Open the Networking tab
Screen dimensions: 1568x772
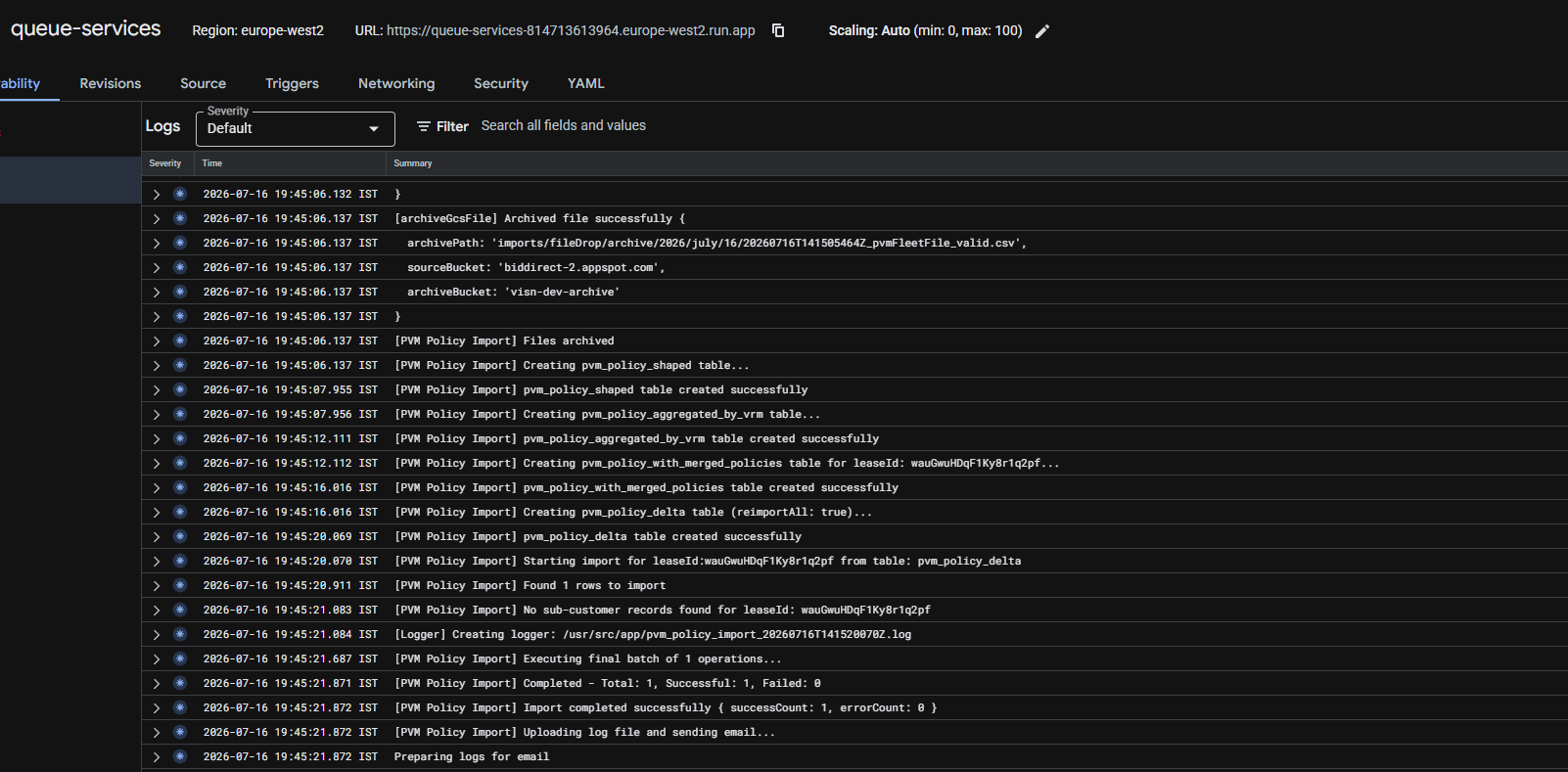tap(396, 83)
